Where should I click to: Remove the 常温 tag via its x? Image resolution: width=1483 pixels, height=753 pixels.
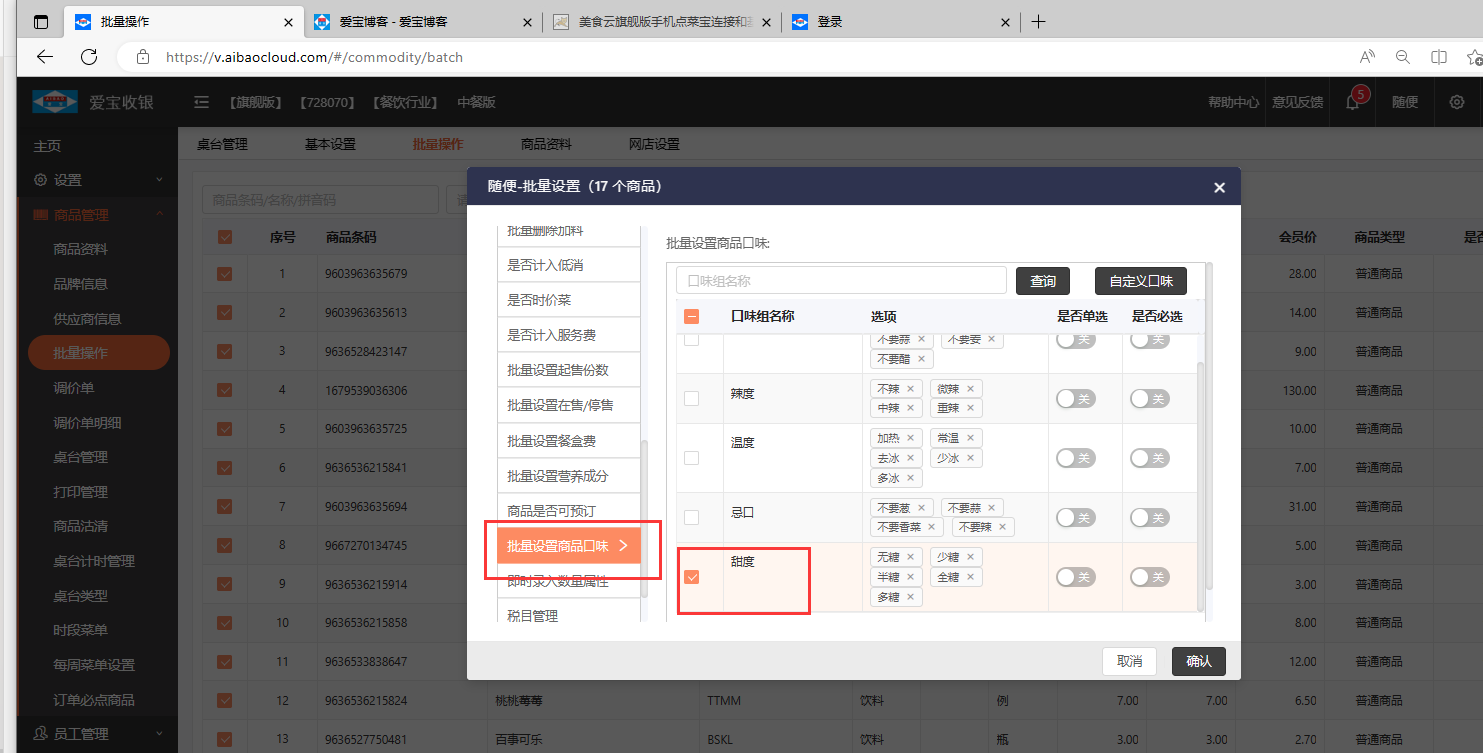click(970, 438)
